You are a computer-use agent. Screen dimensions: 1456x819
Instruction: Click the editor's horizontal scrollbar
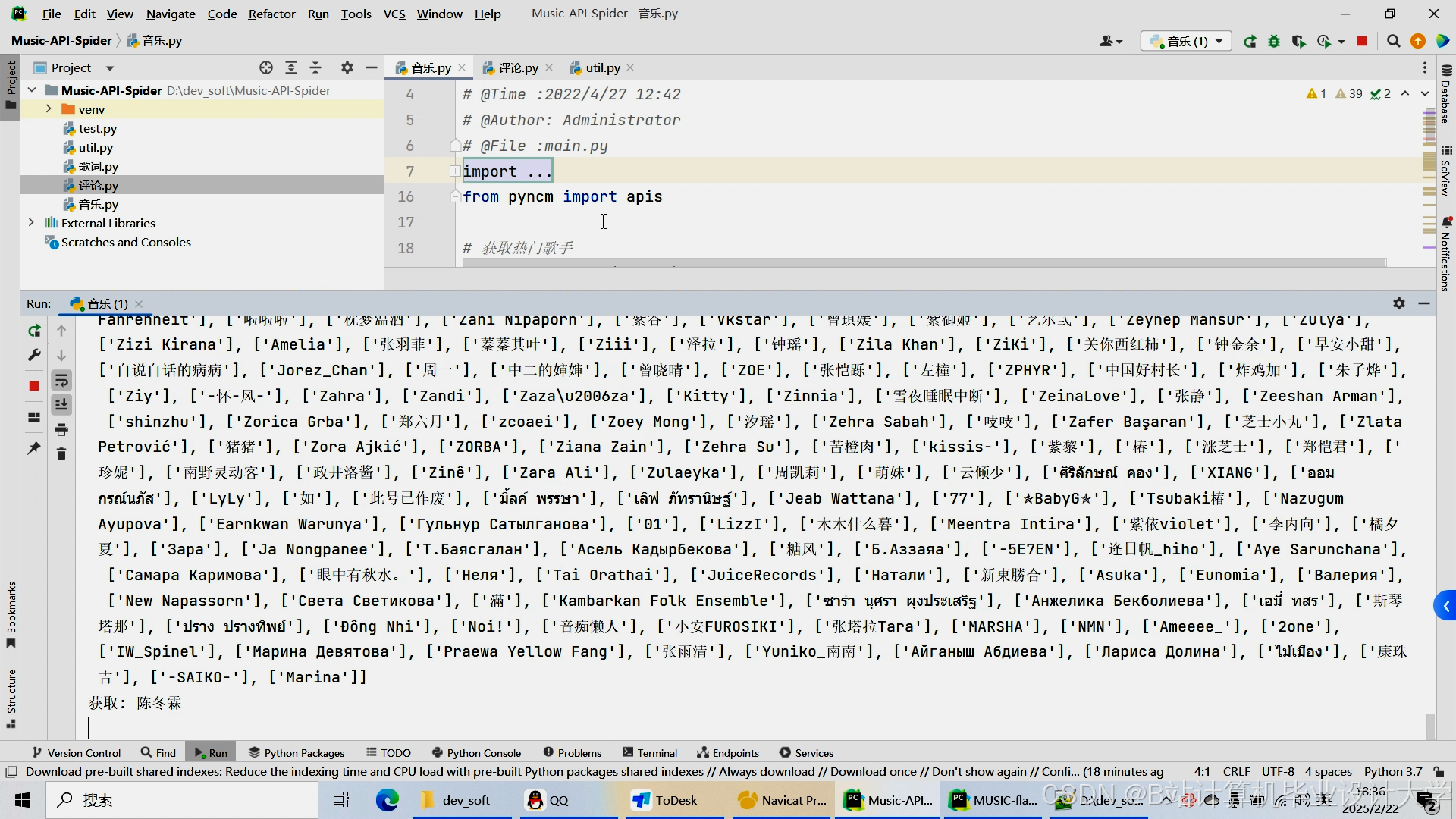pyautogui.click(x=924, y=262)
